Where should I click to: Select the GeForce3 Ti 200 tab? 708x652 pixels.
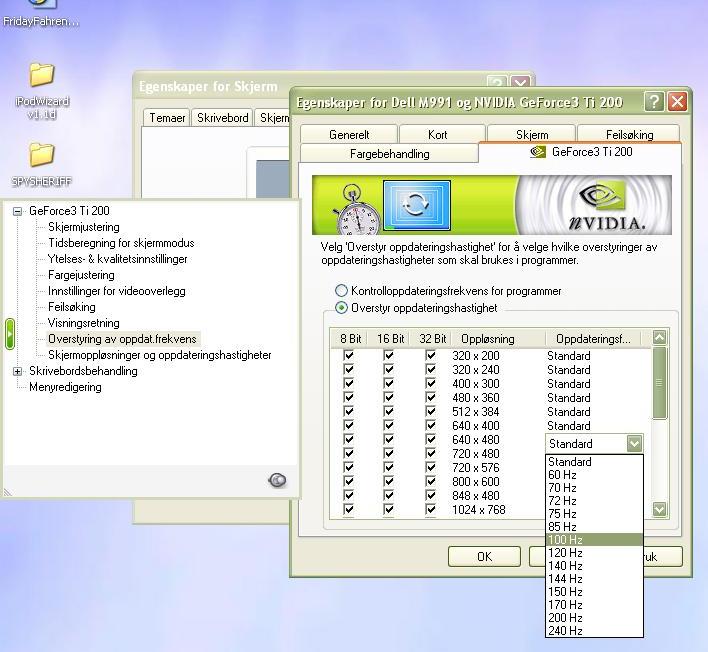pyautogui.click(x=581, y=152)
